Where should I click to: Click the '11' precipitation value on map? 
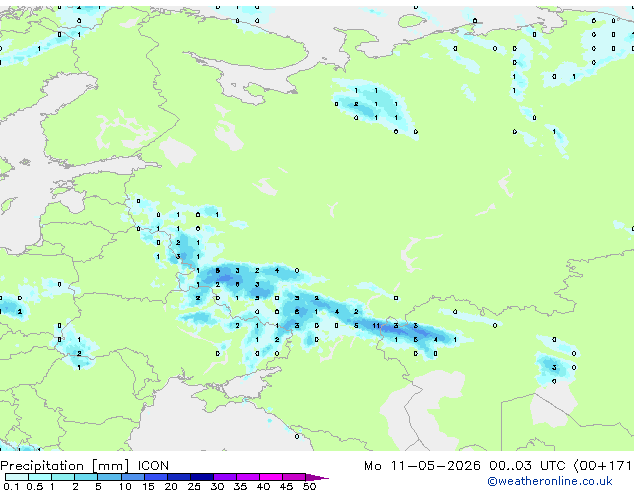(376, 325)
